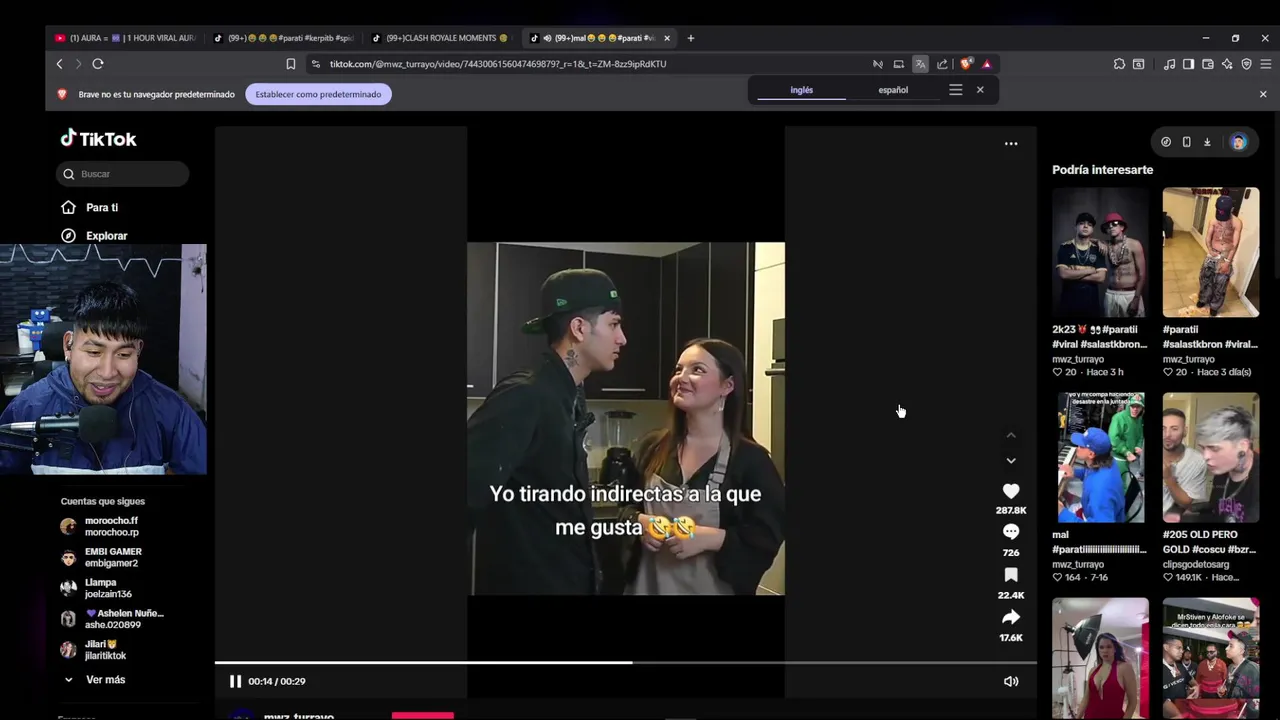This screenshot has width=1280, height=720.
Task: Open comments via the speech bubble icon
Action: (x=1011, y=532)
